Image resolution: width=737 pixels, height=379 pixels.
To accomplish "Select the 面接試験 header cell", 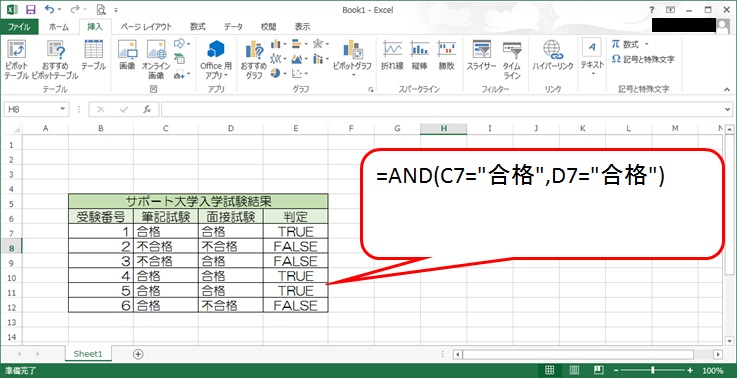I will pyautogui.click(x=230, y=216).
